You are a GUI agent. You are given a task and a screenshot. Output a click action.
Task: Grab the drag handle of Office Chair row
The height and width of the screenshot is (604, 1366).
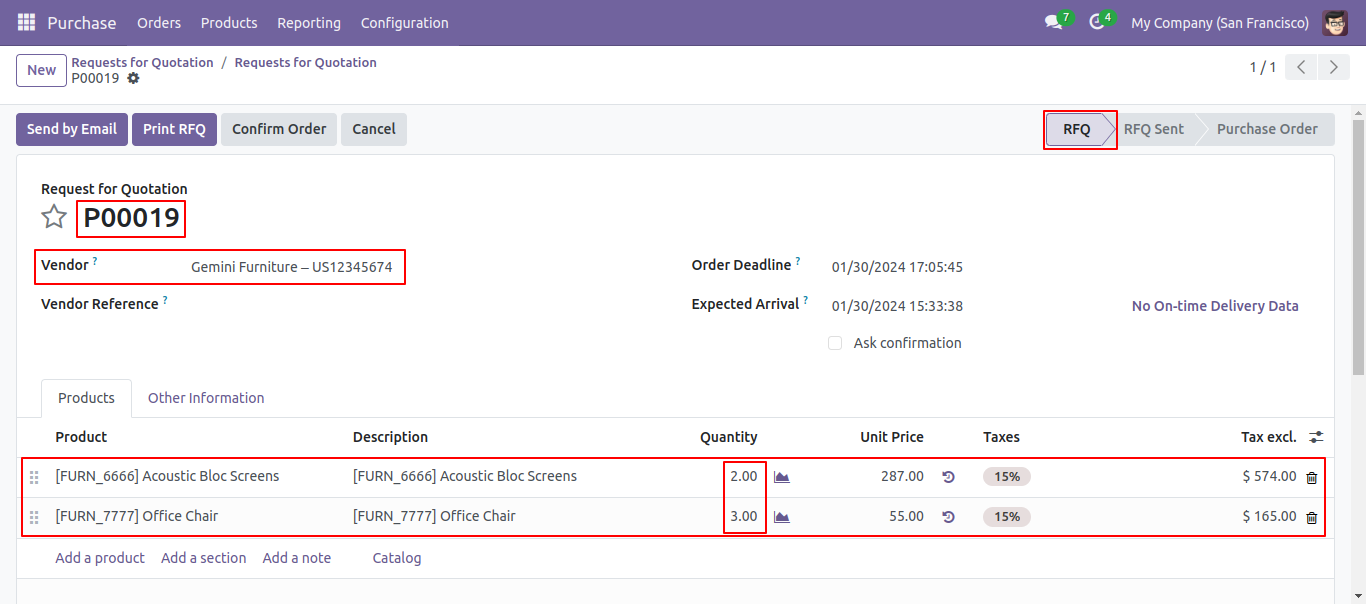click(34, 517)
